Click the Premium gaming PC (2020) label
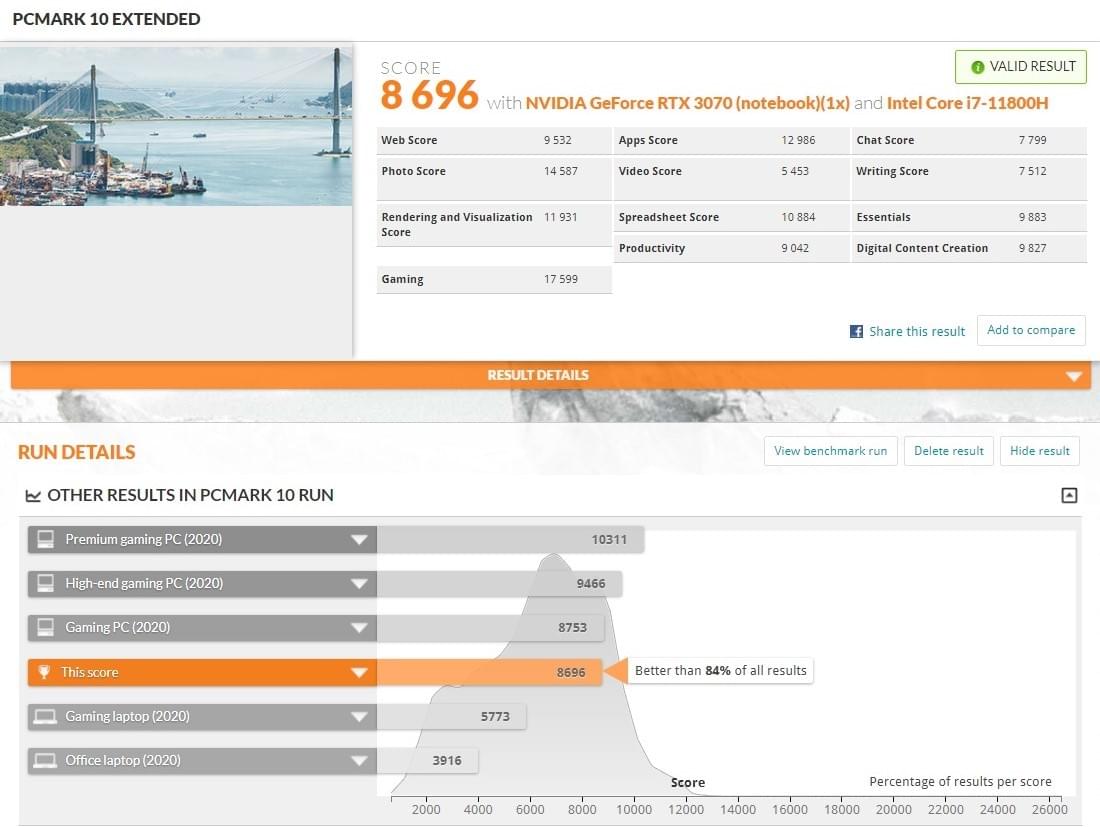The height and width of the screenshot is (827, 1100). 144,539
